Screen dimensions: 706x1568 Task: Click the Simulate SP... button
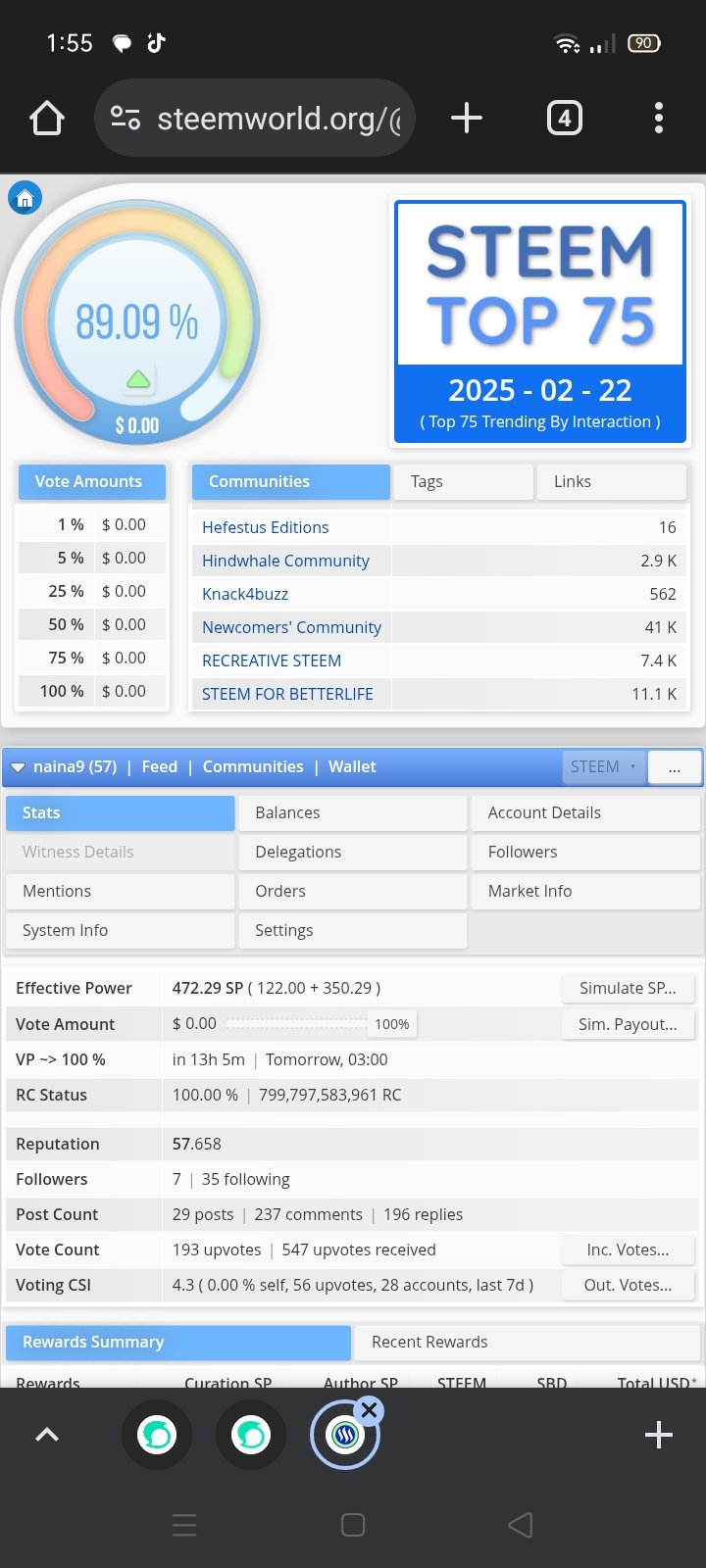click(628, 988)
